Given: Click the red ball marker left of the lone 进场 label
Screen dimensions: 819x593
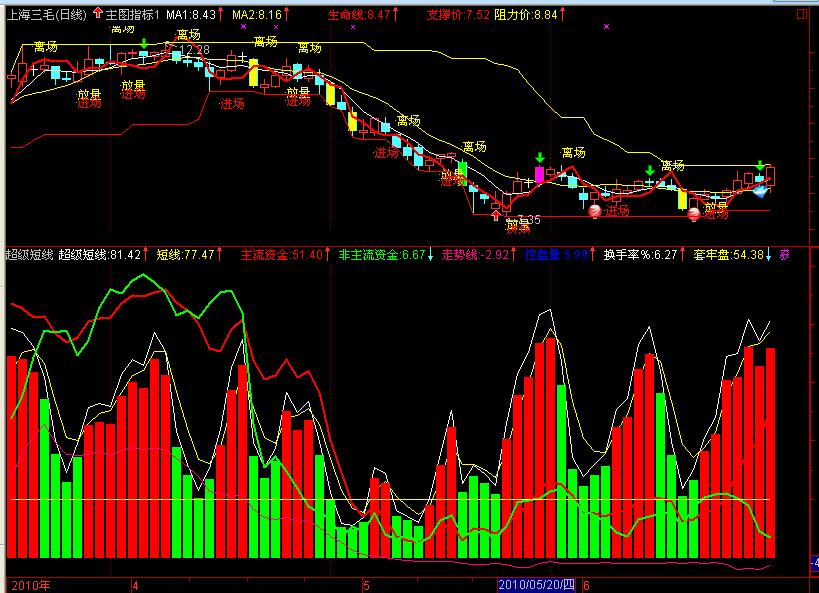Looking at the screenshot, I should coord(594,211).
